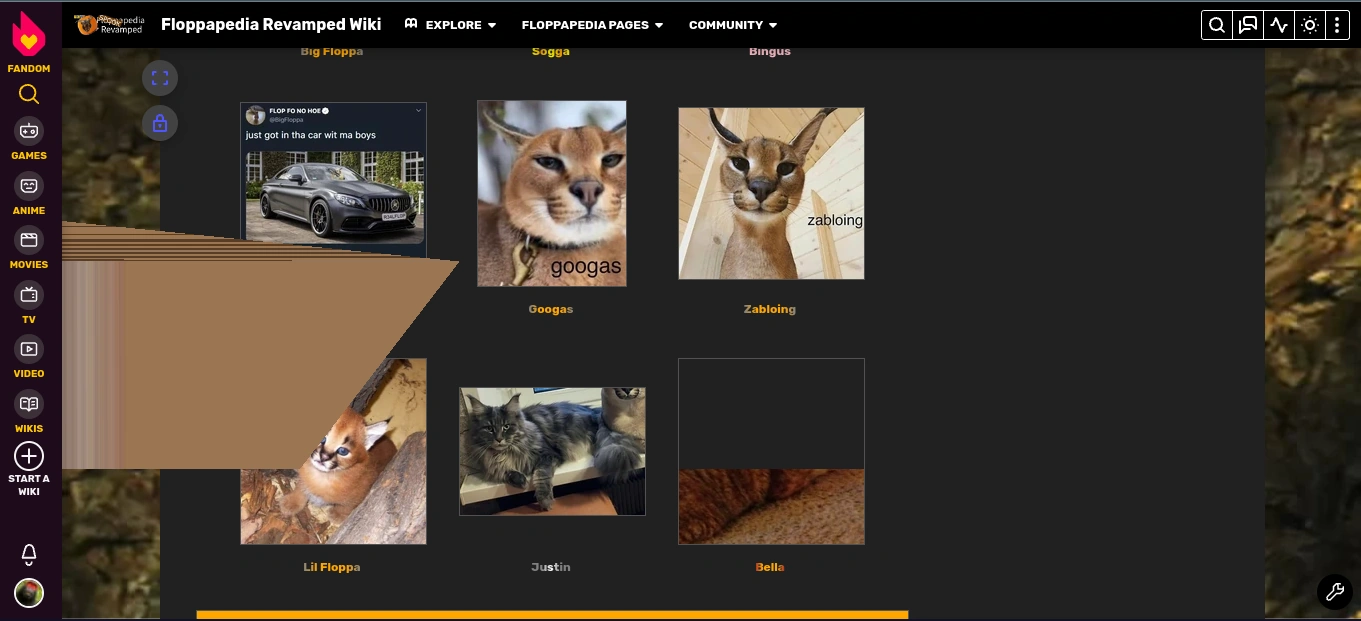Open the Bella caption link

pyautogui.click(x=770, y=567)
